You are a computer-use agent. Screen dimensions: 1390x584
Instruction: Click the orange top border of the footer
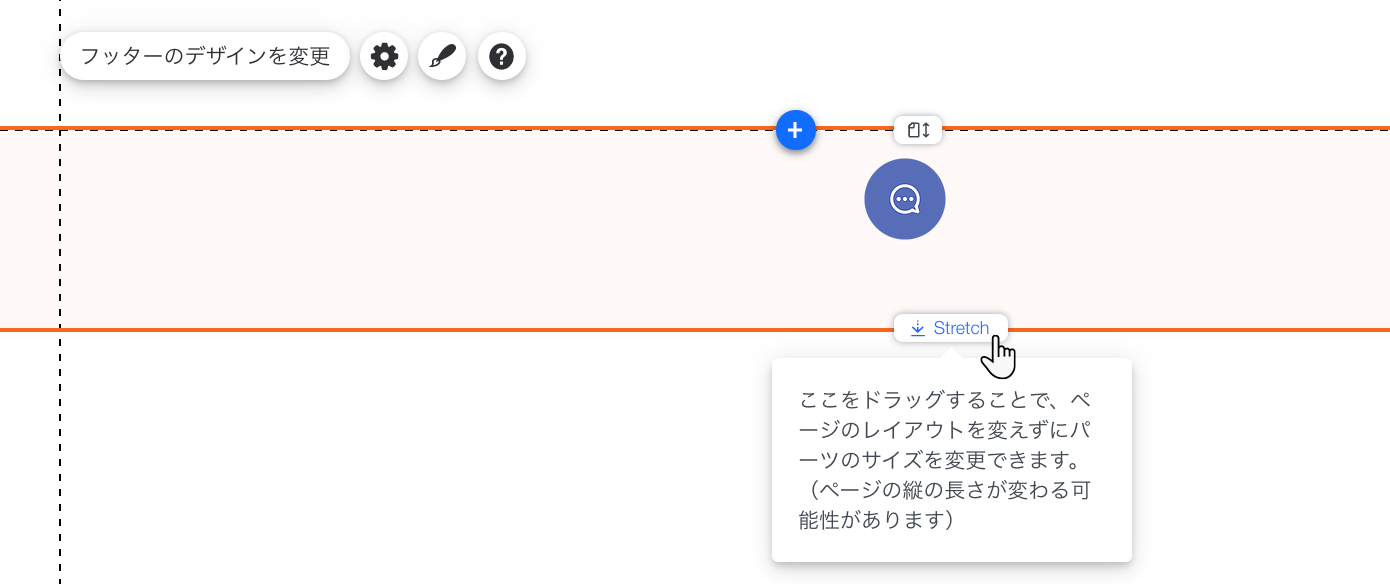click(400, 128)
